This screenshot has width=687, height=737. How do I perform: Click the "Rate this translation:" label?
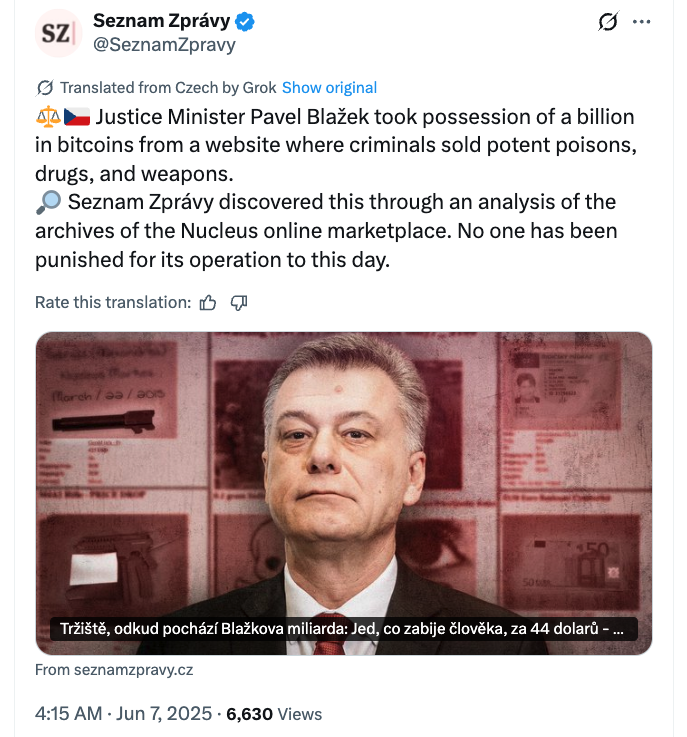112,302
